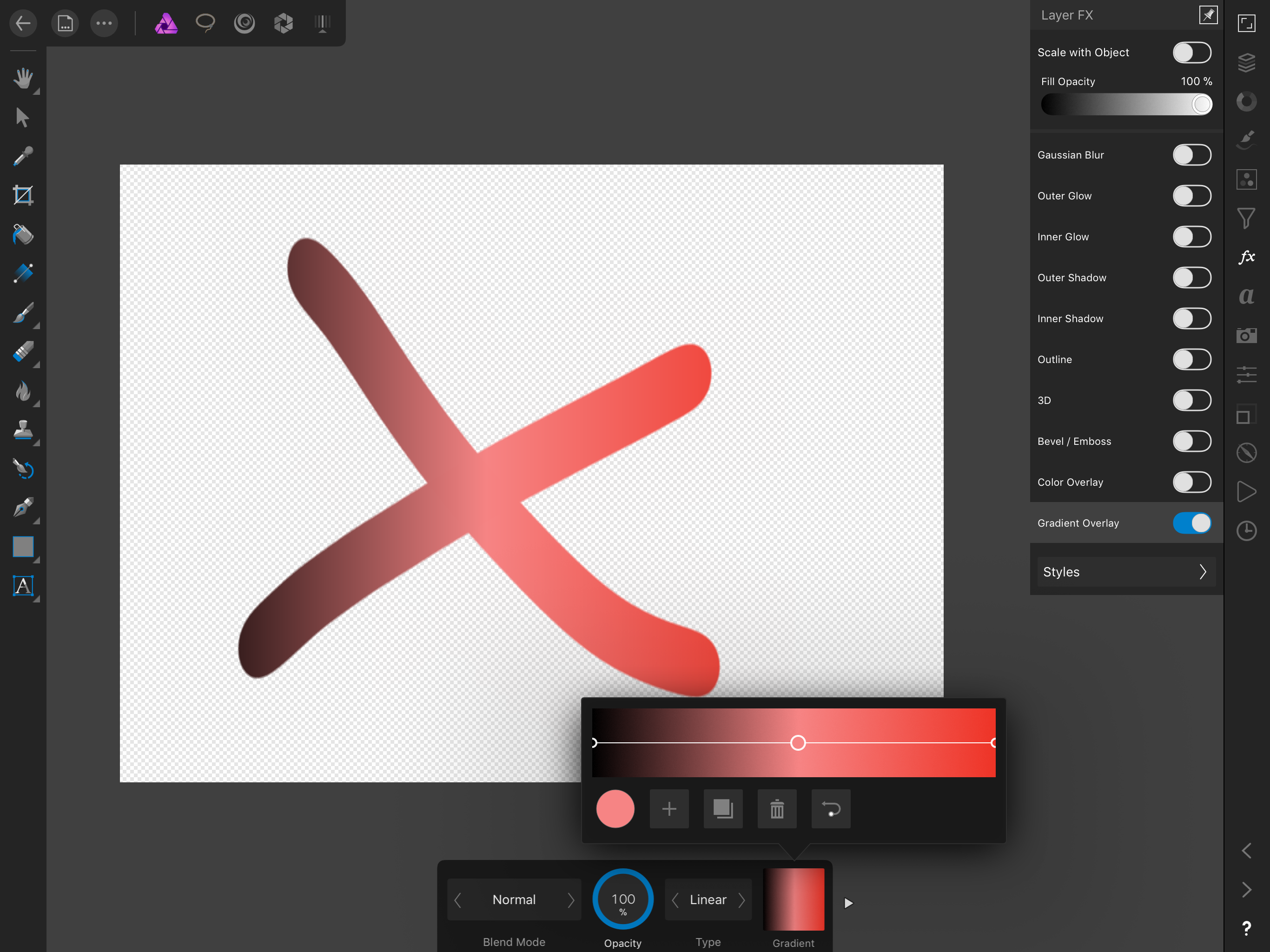Select the middle gradient stop handle
Image resolution: width=1270 pixels, height=952 pixels.
tap(798, 743)
